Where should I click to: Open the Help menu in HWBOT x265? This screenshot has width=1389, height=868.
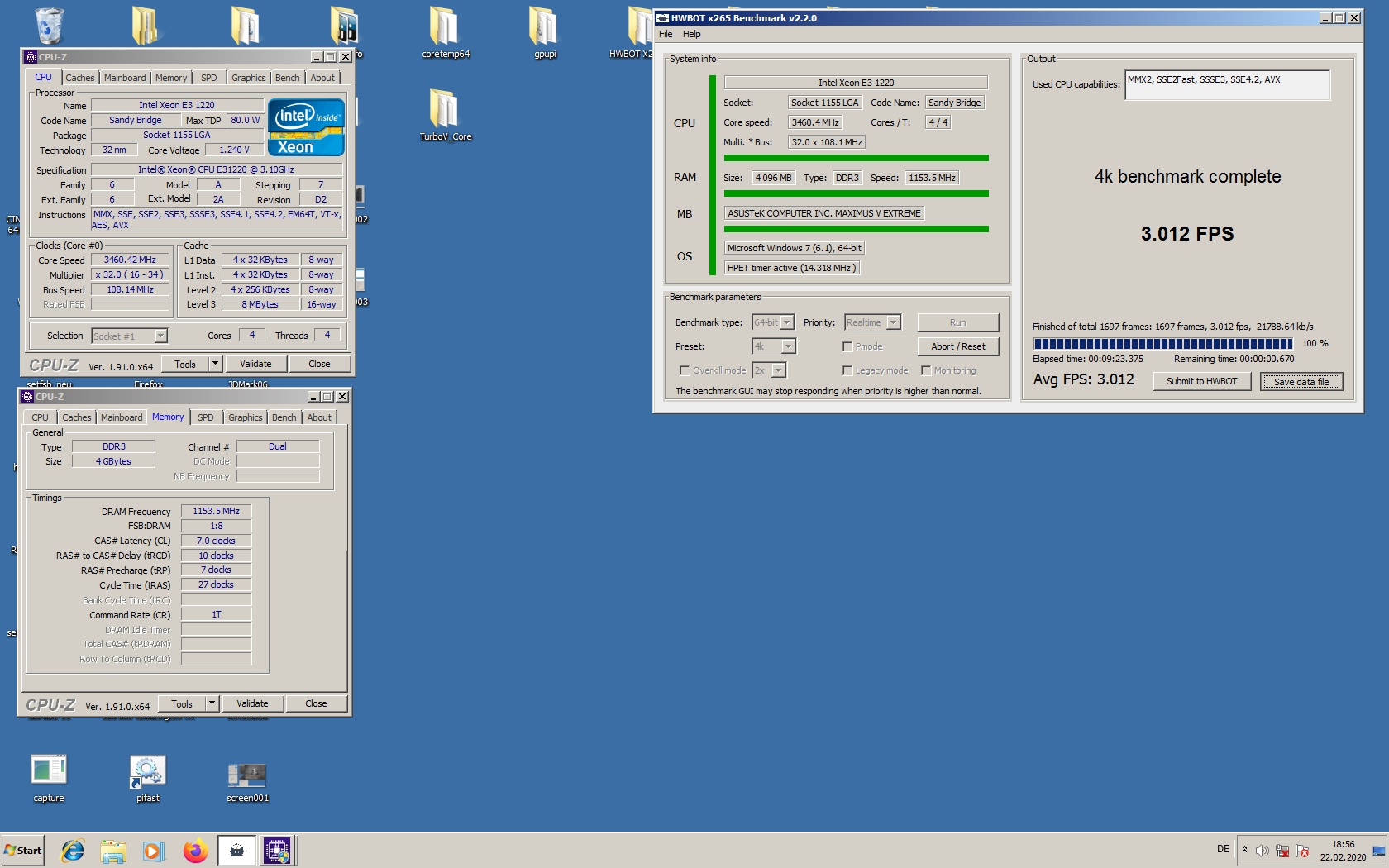(x=692, y=34)
